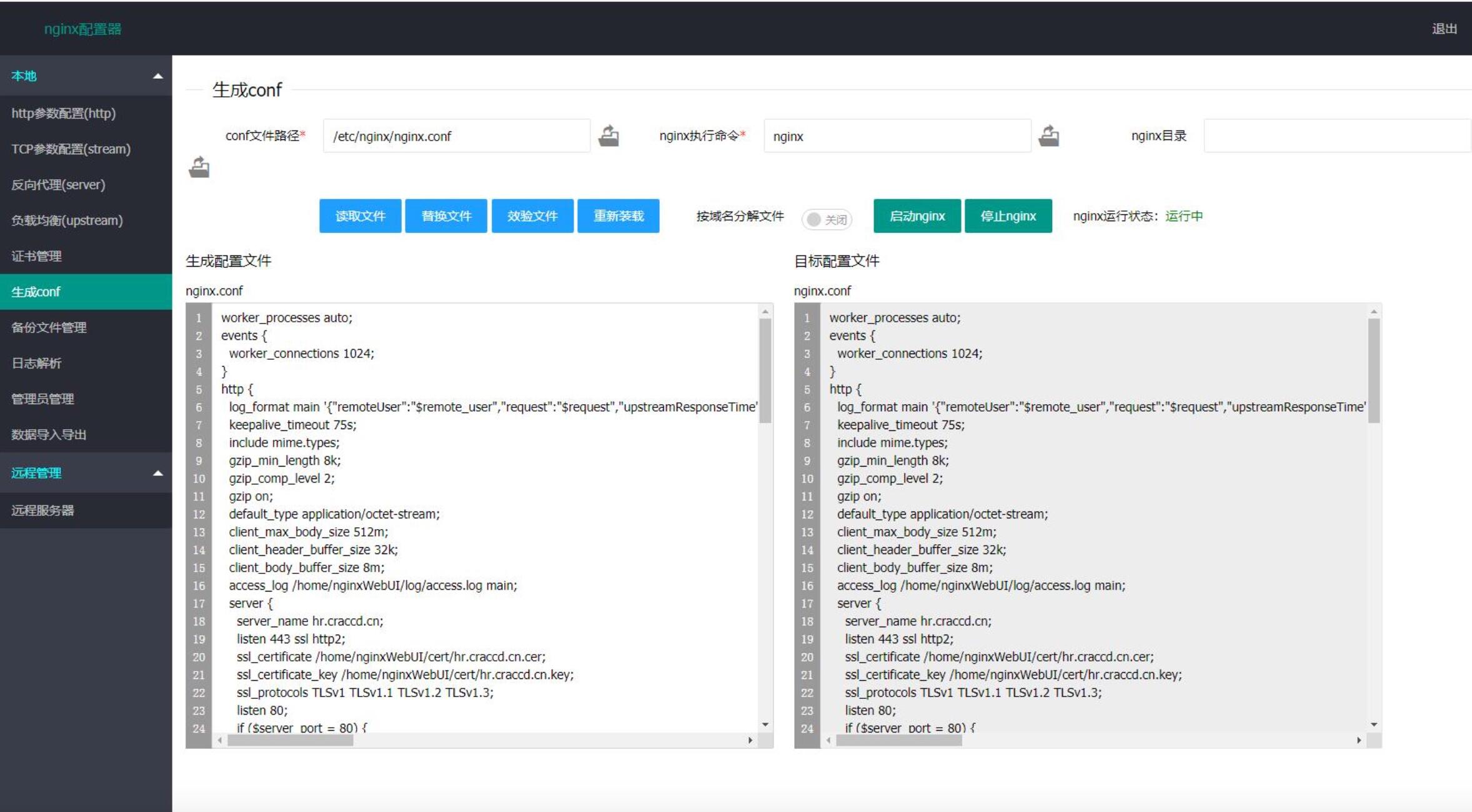Click the 启动nginx button
This screenshot has width=1472, height=812.
[x=917, y=216]
